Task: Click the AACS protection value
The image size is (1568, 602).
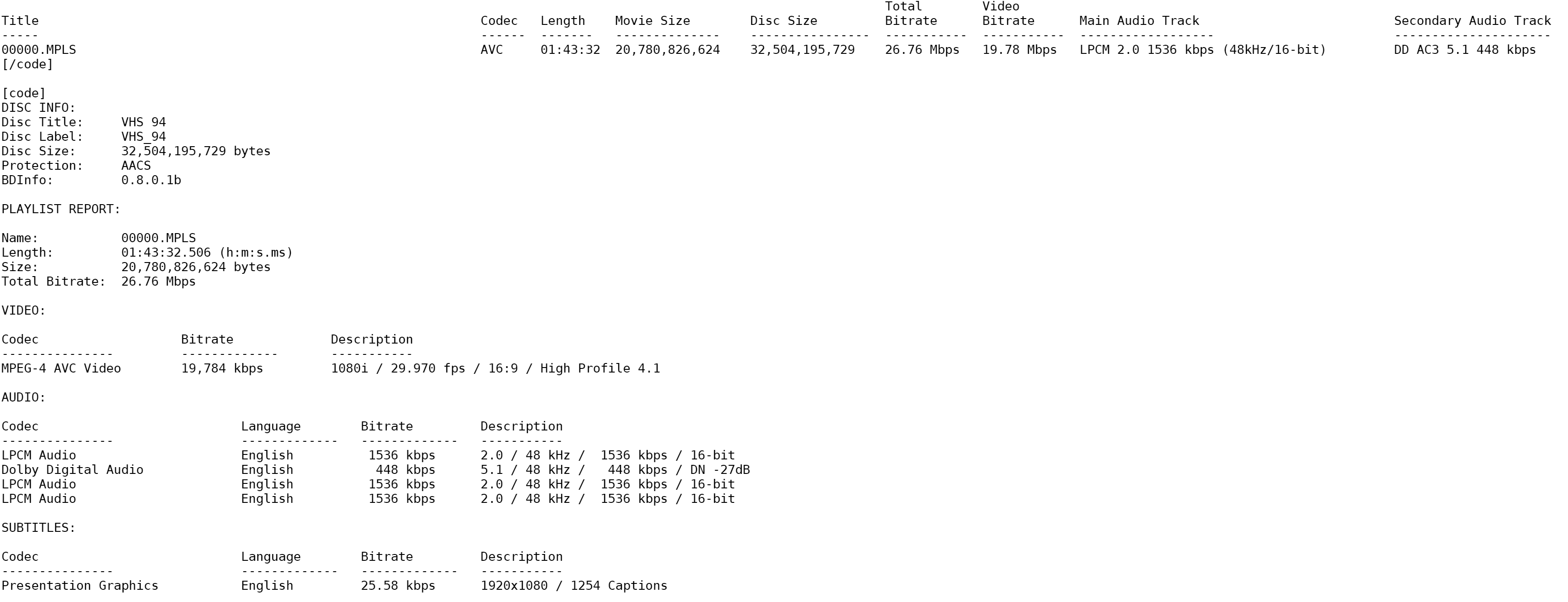Action: tap(136, 166)
